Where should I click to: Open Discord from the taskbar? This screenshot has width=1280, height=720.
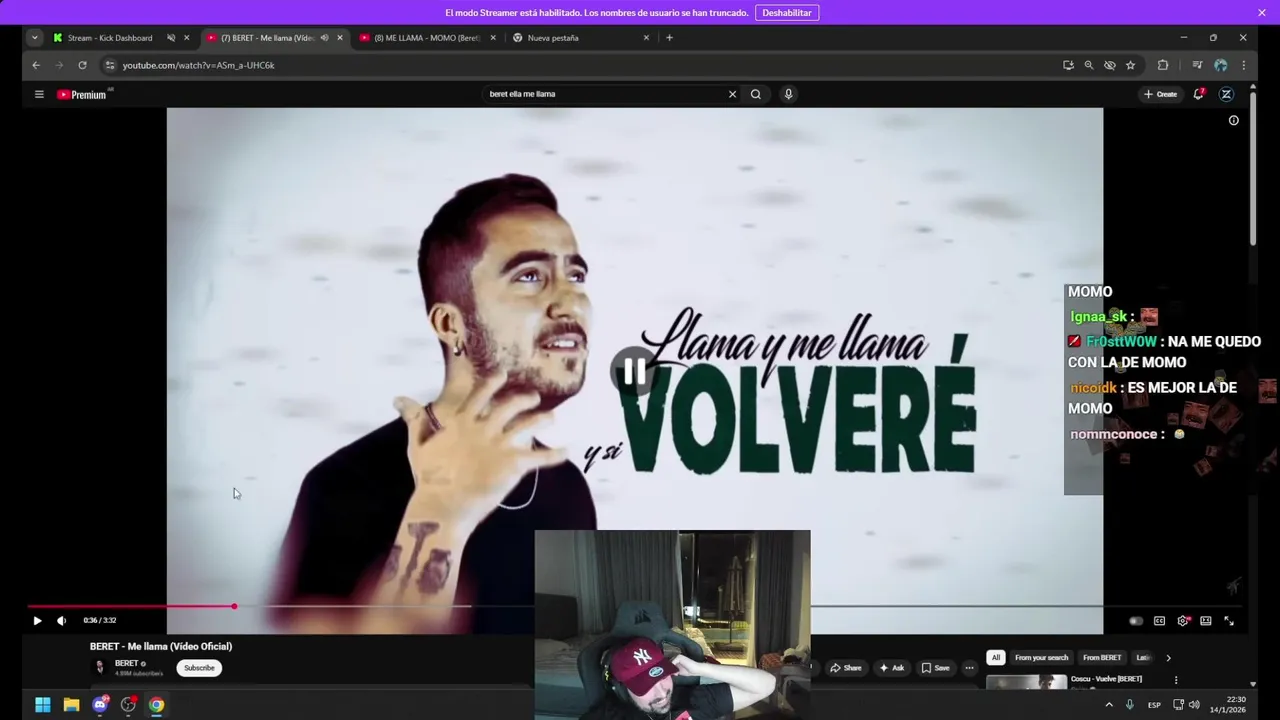(100, 705)
